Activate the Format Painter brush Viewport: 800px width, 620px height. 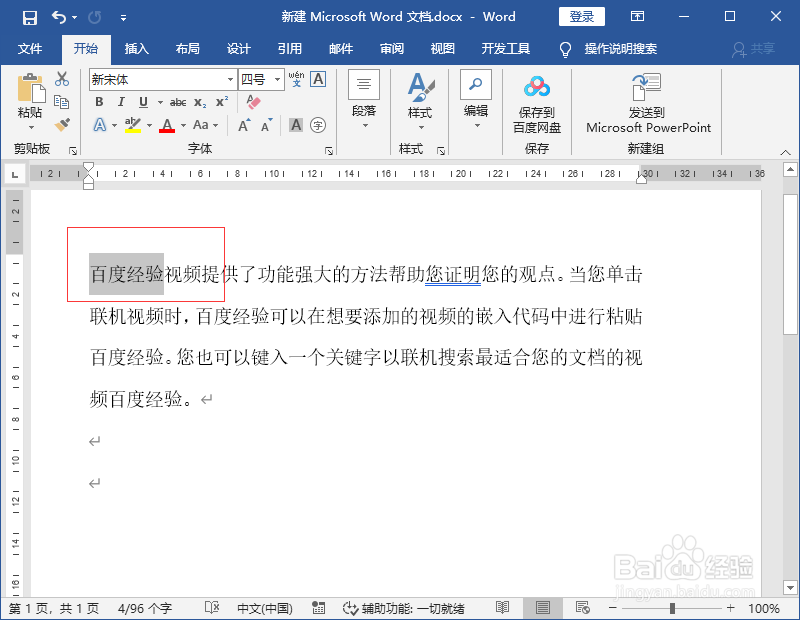(62, 125)
